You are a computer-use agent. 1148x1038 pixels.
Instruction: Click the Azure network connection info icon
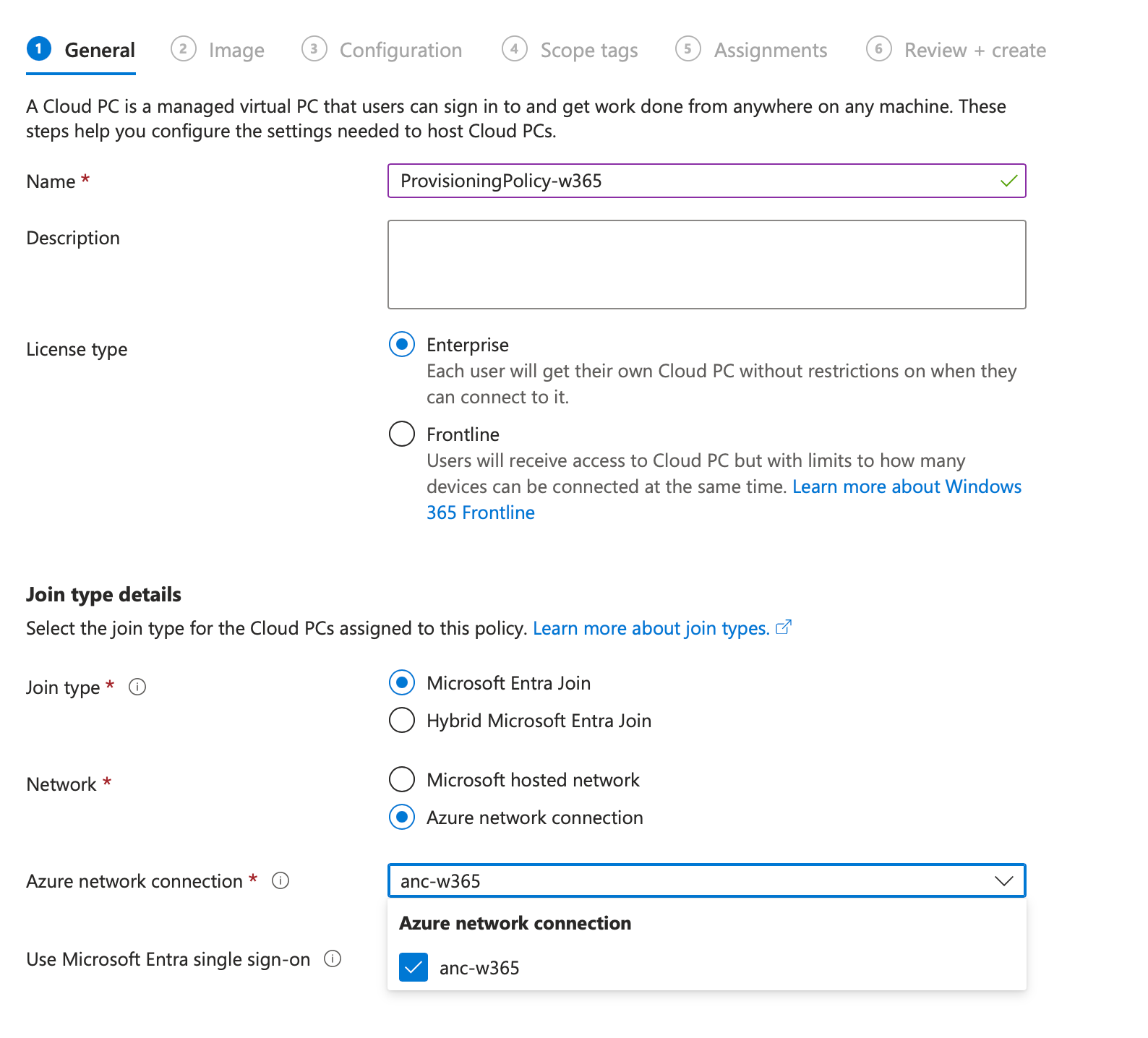coord(280,880)
